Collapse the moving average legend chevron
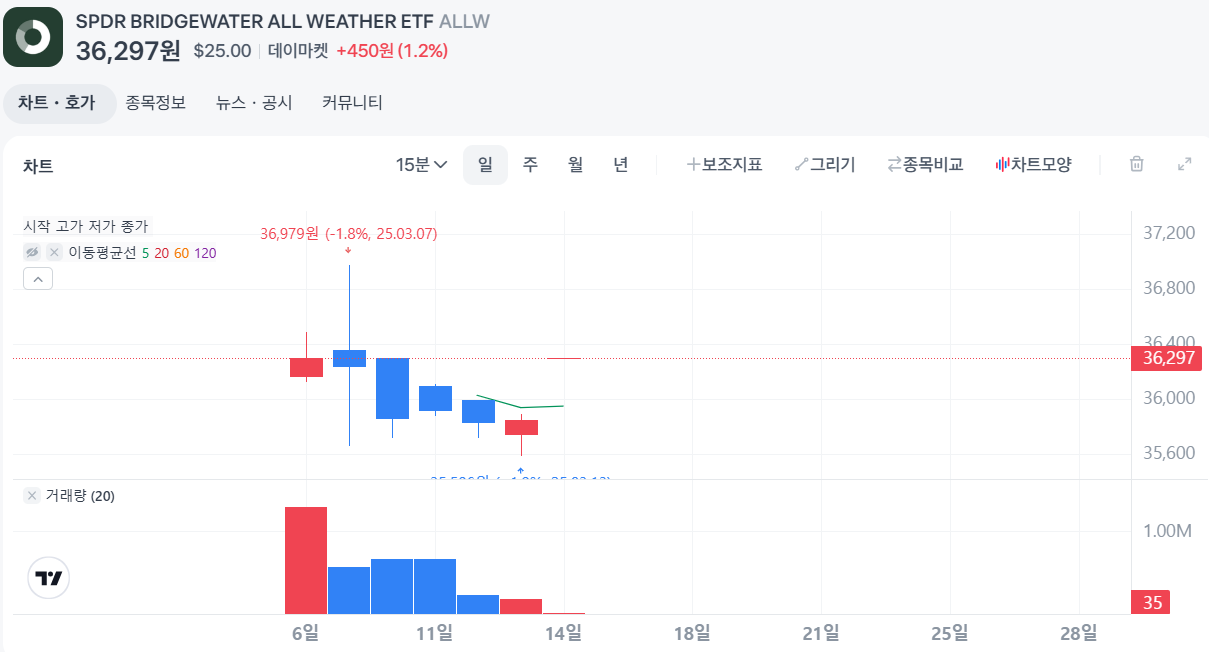The height and width of the screenshot is (652, 1209). point(38,278)
